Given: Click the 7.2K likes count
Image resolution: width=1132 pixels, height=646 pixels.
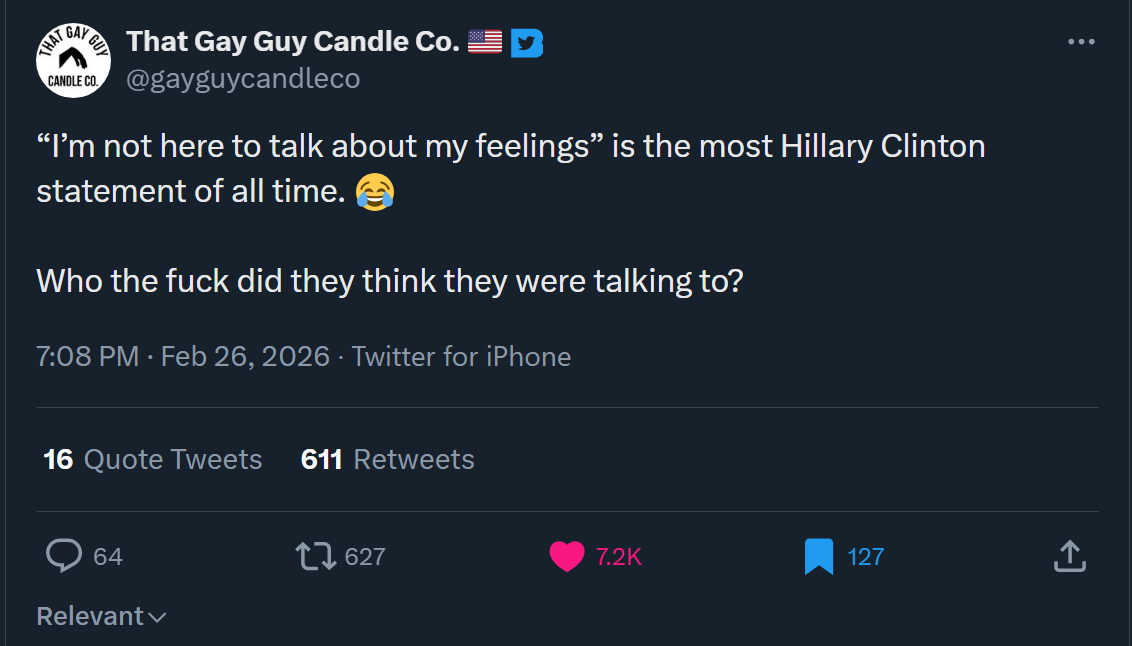Looking at the screenshot, I should click(619, 557).
